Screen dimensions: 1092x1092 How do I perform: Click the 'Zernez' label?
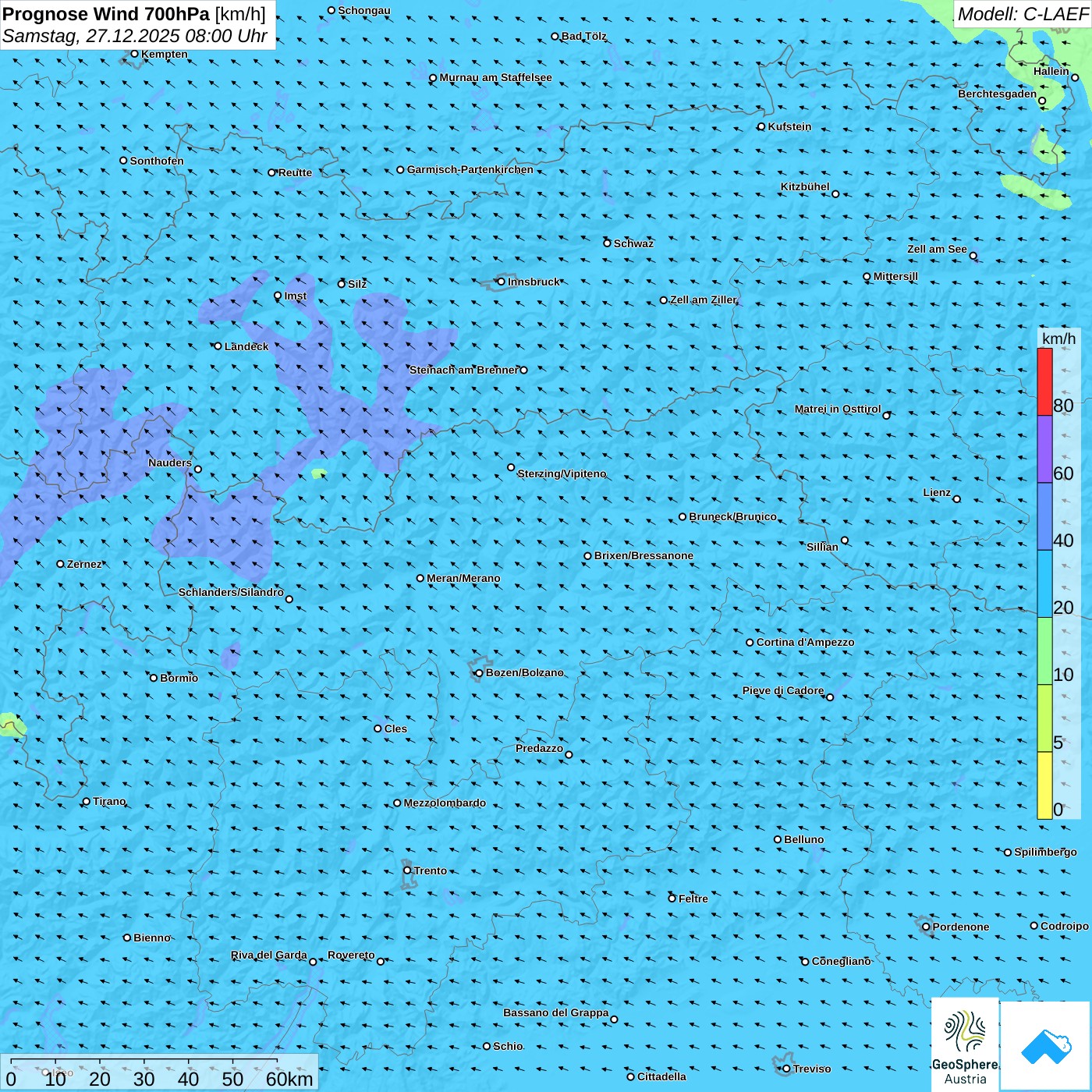(x=84, y=564)
